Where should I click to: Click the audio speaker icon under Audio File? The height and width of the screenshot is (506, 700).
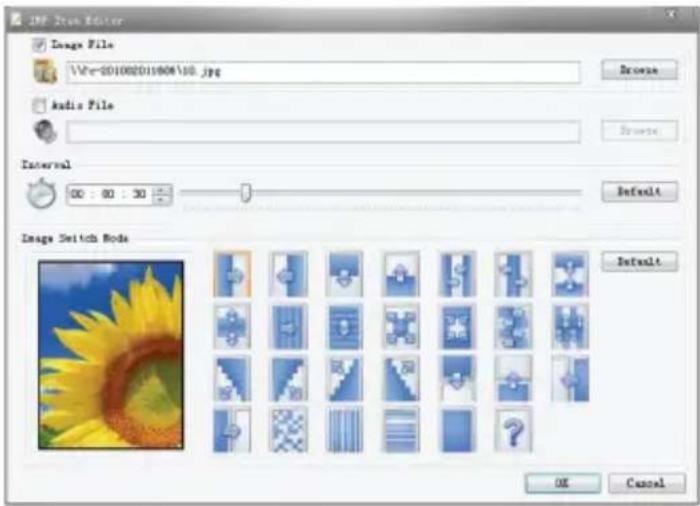45,131
